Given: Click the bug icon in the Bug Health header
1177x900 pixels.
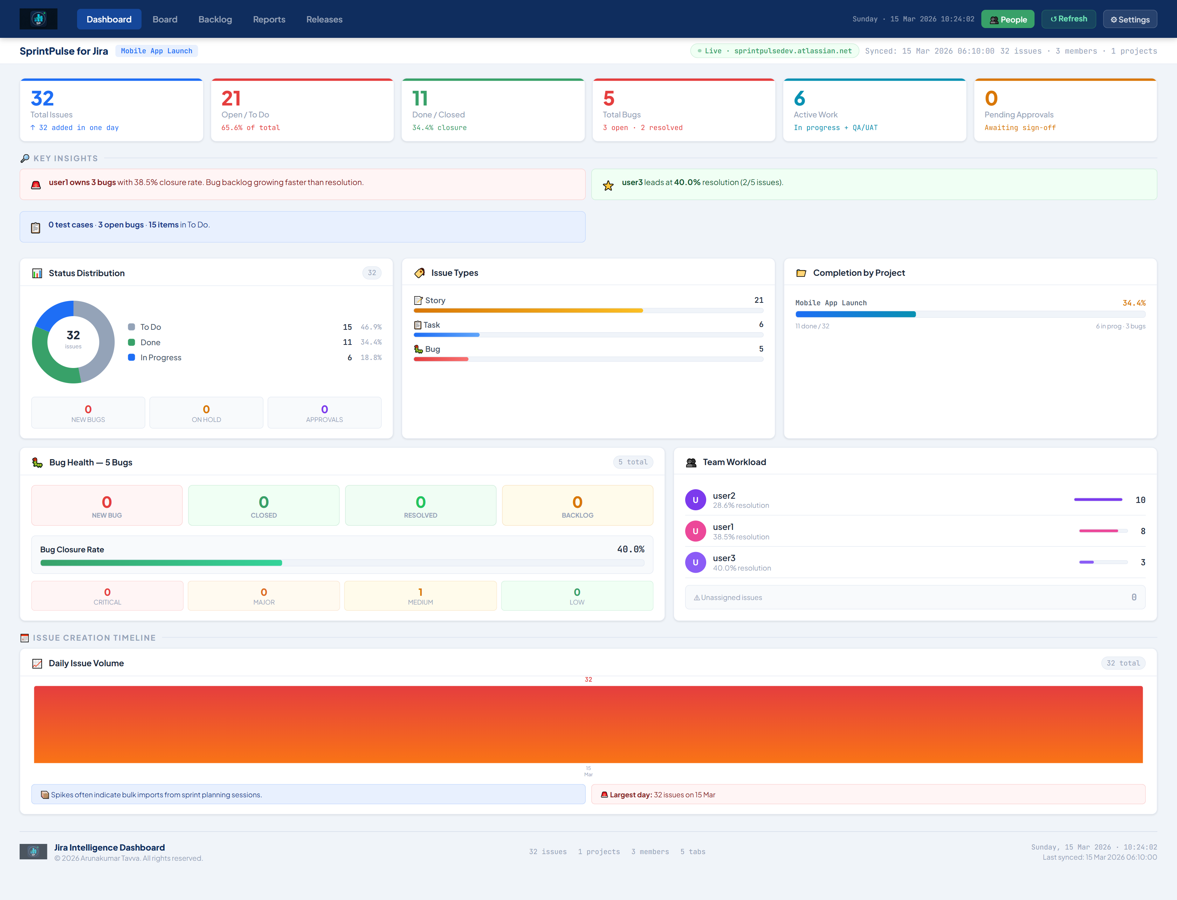Looking at the screenshot, I should [x=35, y=462].
